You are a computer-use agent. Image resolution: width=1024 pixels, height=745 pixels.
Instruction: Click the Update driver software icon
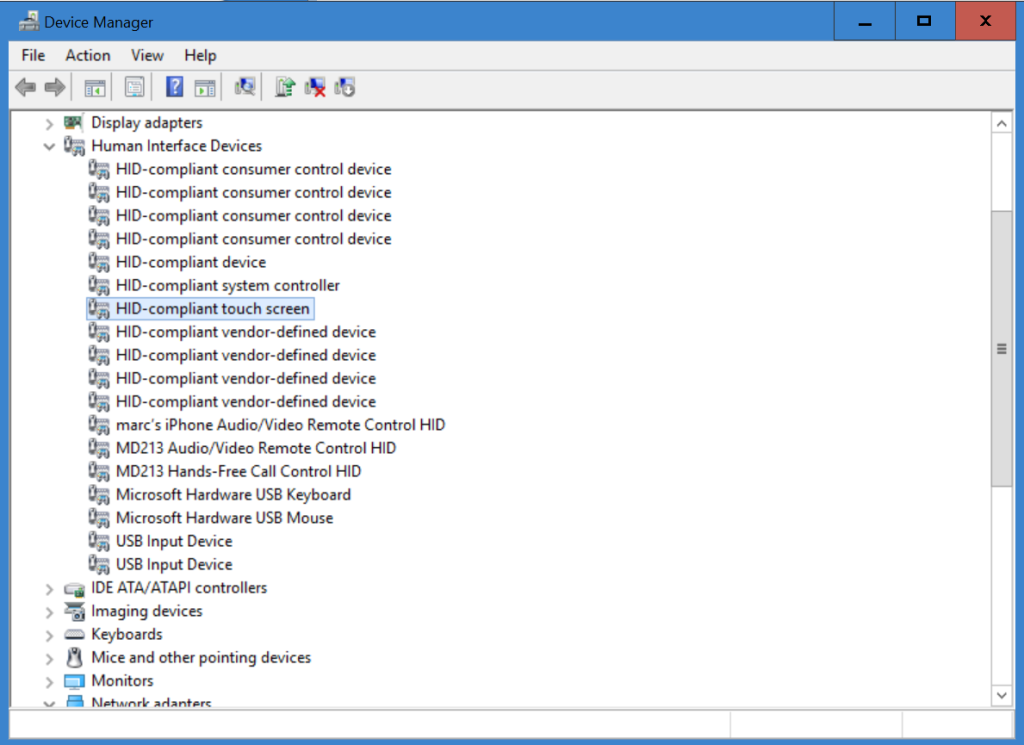(285, 88)
